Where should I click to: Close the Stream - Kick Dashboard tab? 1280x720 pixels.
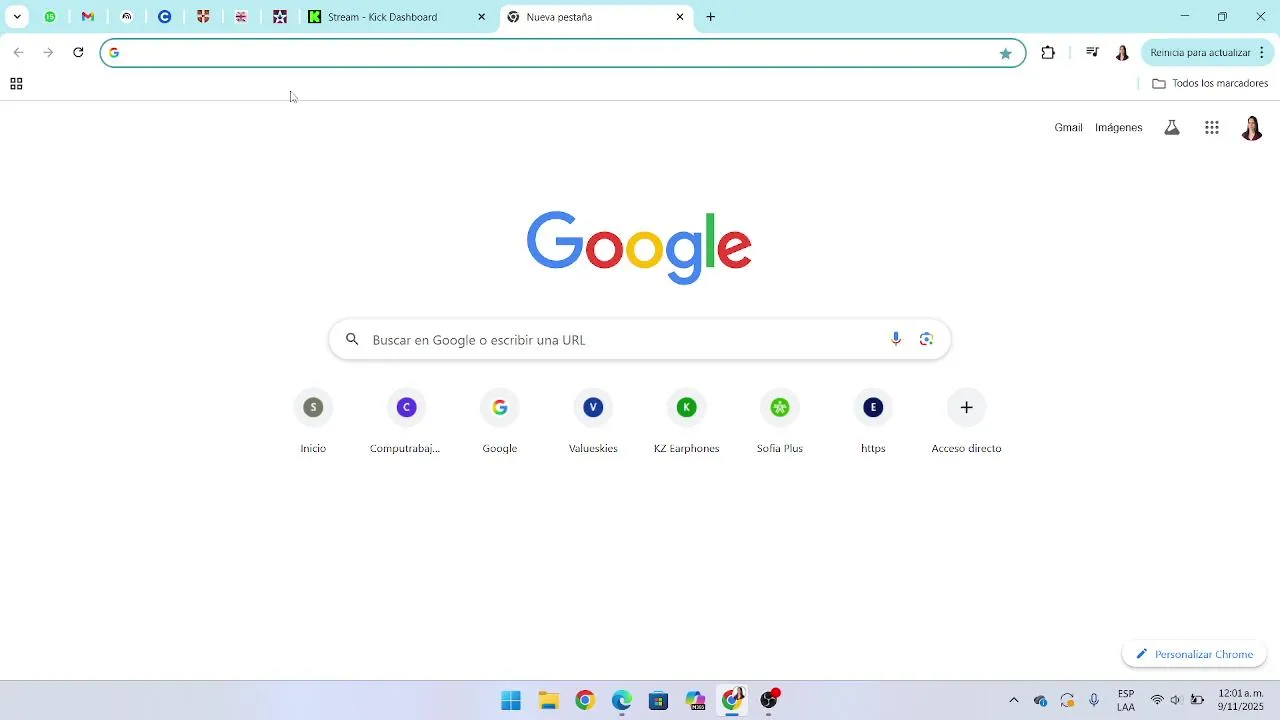point(481,17)
